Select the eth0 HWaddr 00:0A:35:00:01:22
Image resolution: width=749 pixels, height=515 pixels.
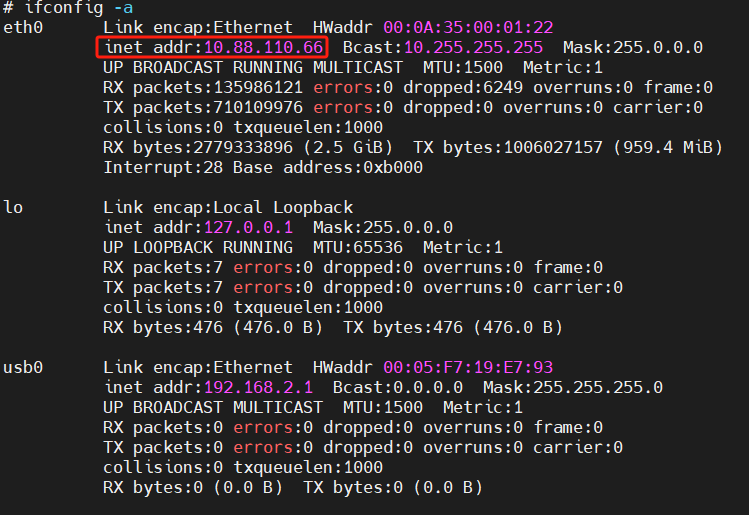[468, 28]
